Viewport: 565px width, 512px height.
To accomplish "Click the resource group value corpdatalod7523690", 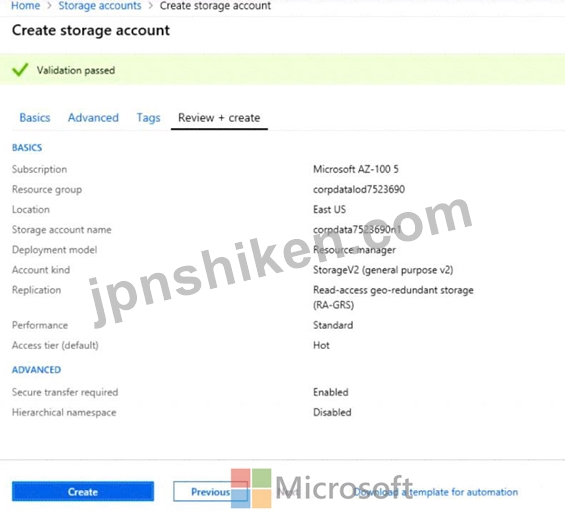I will (359, 189).
